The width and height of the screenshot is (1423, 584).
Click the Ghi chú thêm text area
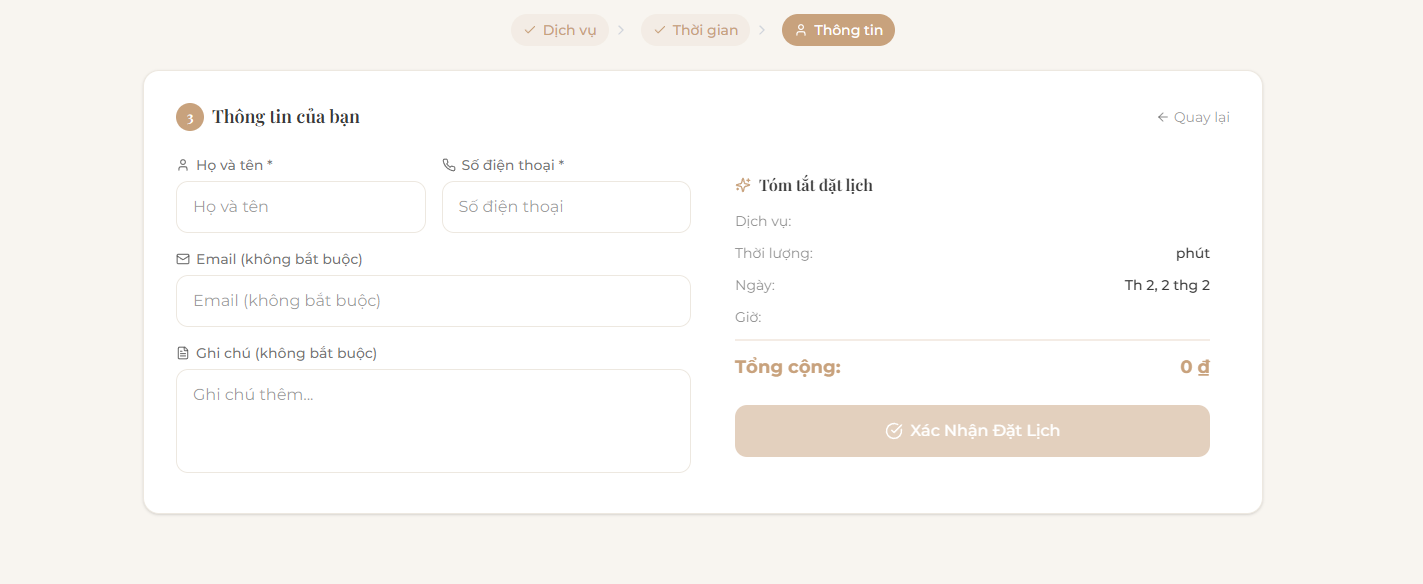433,420
